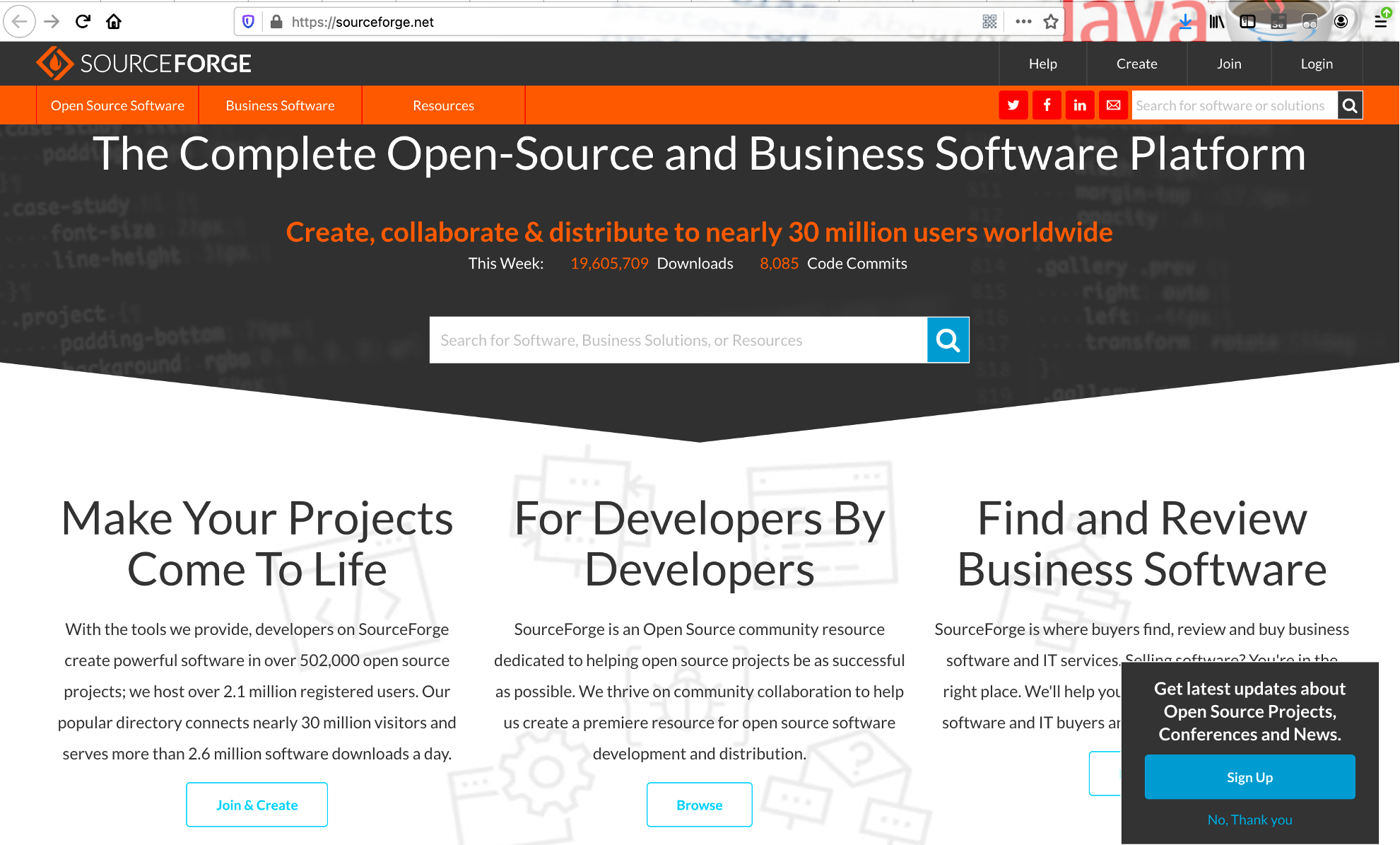Reload the page with the refresh icon
Viewport: 1400px width, 845px height.
click(x=83, y=21)
